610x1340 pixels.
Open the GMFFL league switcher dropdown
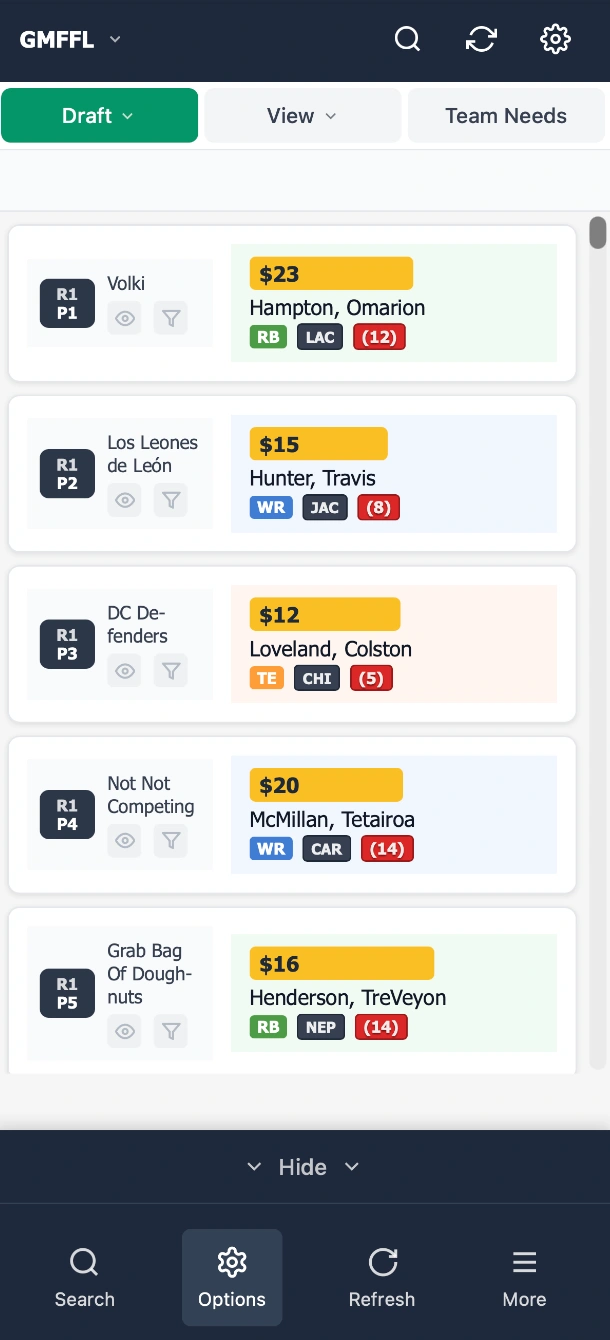click(x=70, y=39)
